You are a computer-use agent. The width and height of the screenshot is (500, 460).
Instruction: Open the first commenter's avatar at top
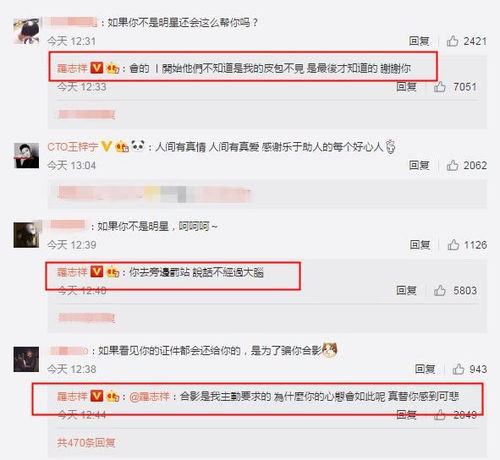tap(26, 31)
